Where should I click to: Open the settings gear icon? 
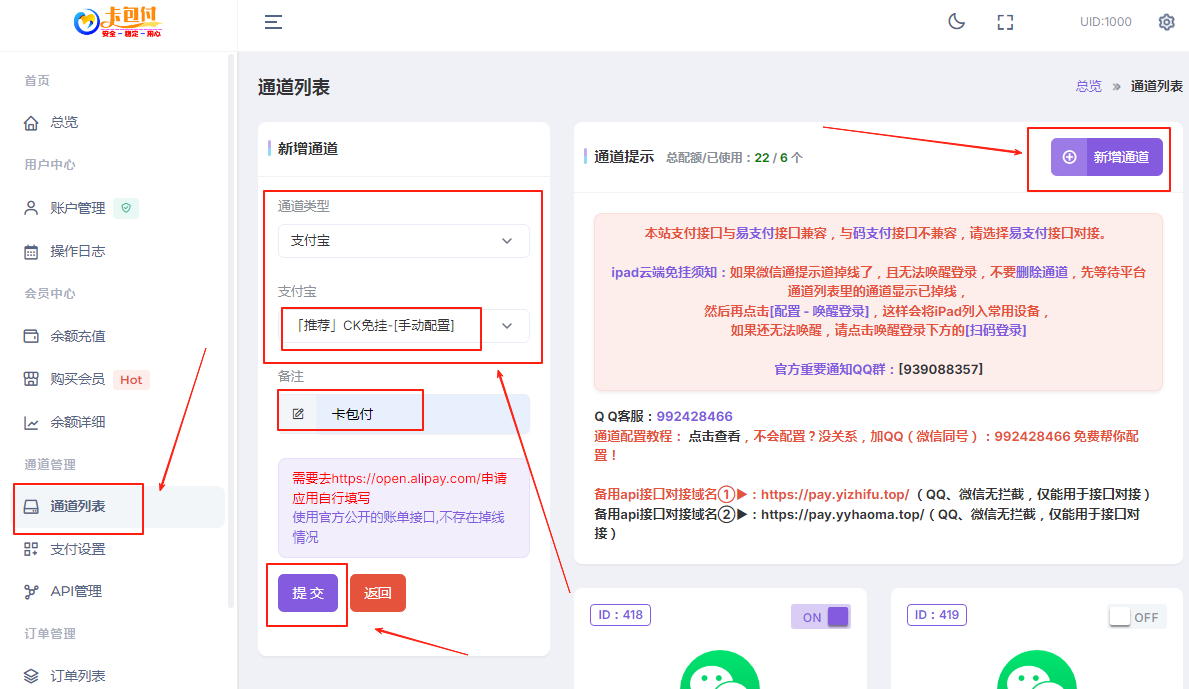(1166, 21)
